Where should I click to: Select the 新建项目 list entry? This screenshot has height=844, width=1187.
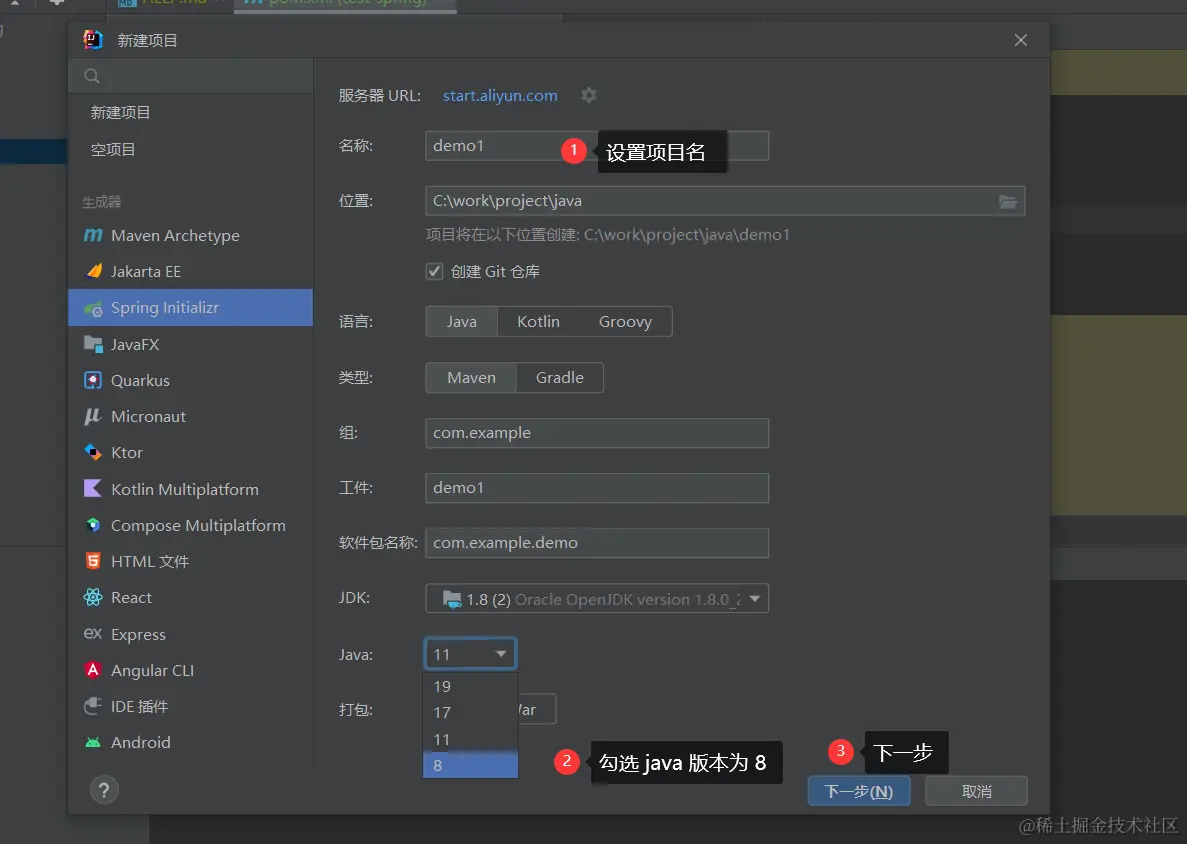191,113
